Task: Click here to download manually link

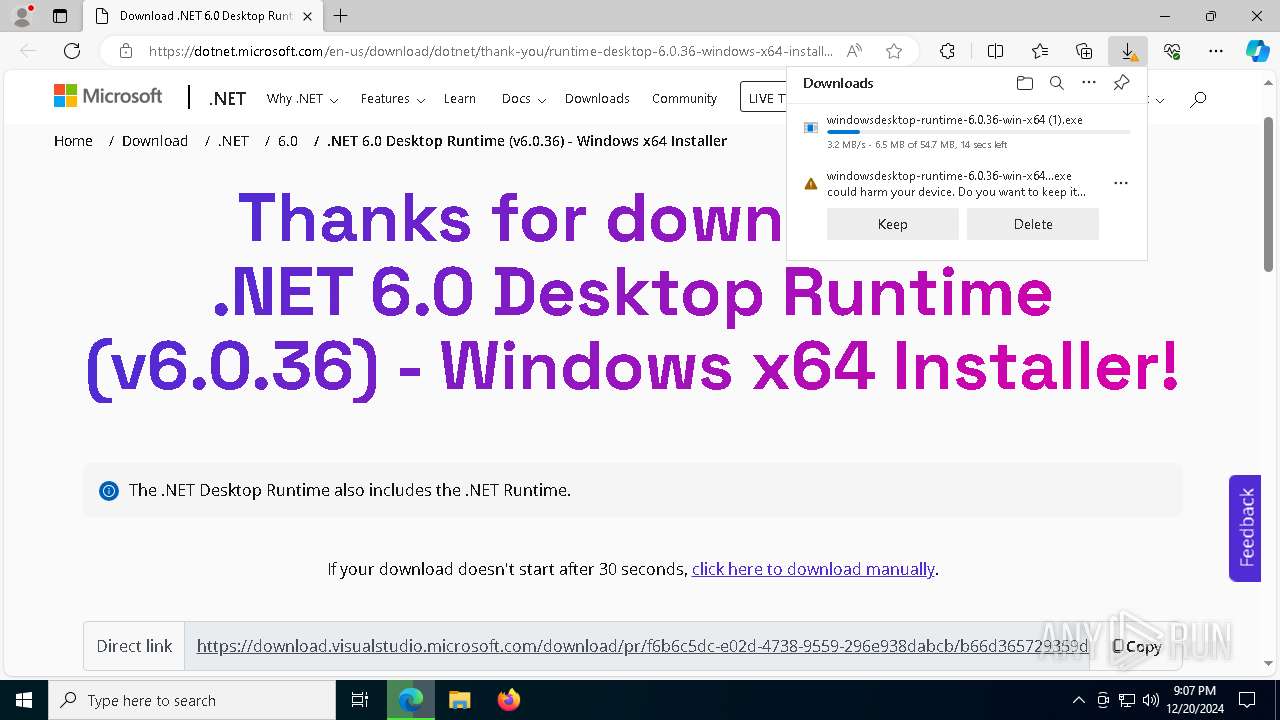Action: [x=813, y=569]
